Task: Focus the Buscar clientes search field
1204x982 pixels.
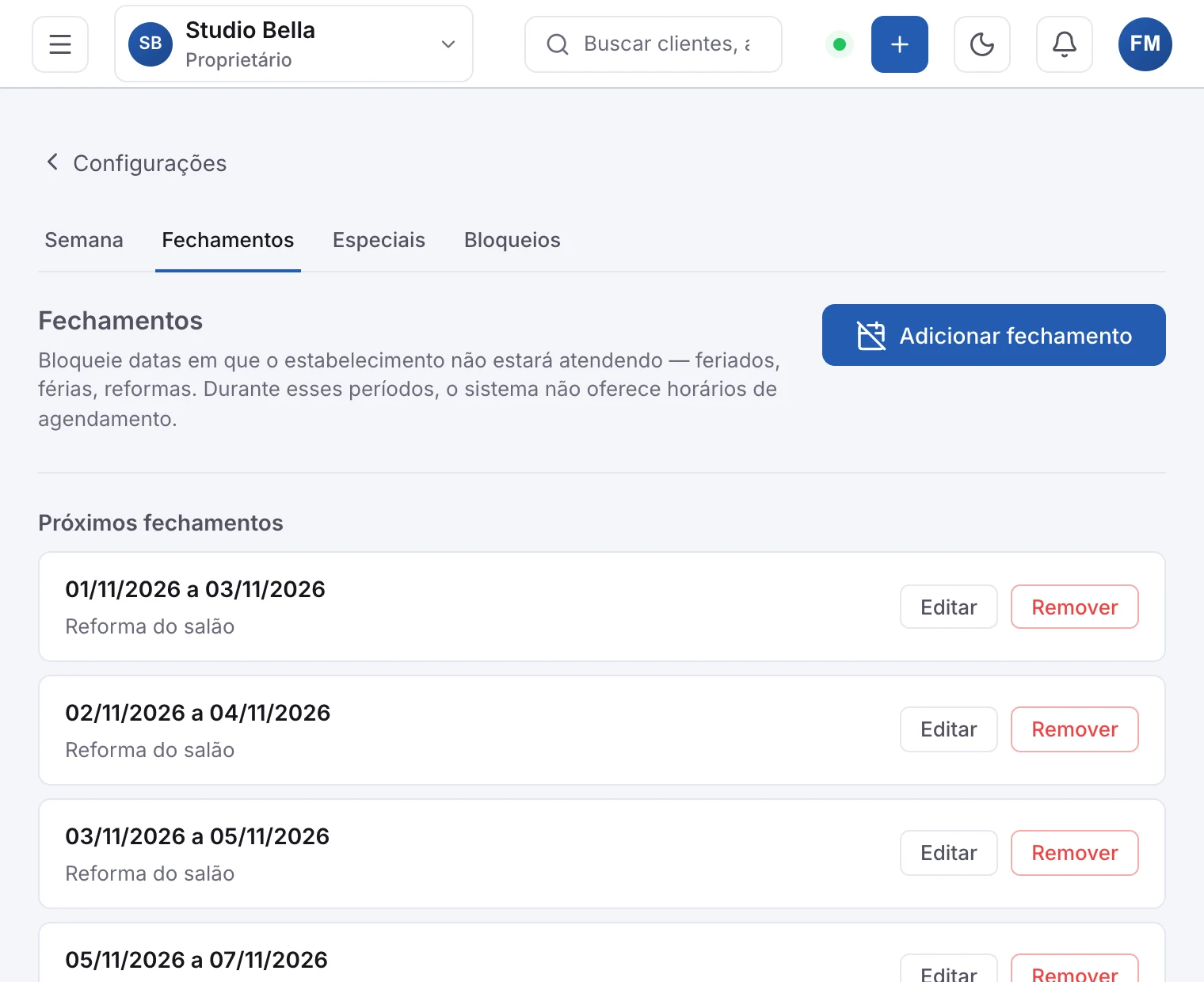Action: pos(653,44)
